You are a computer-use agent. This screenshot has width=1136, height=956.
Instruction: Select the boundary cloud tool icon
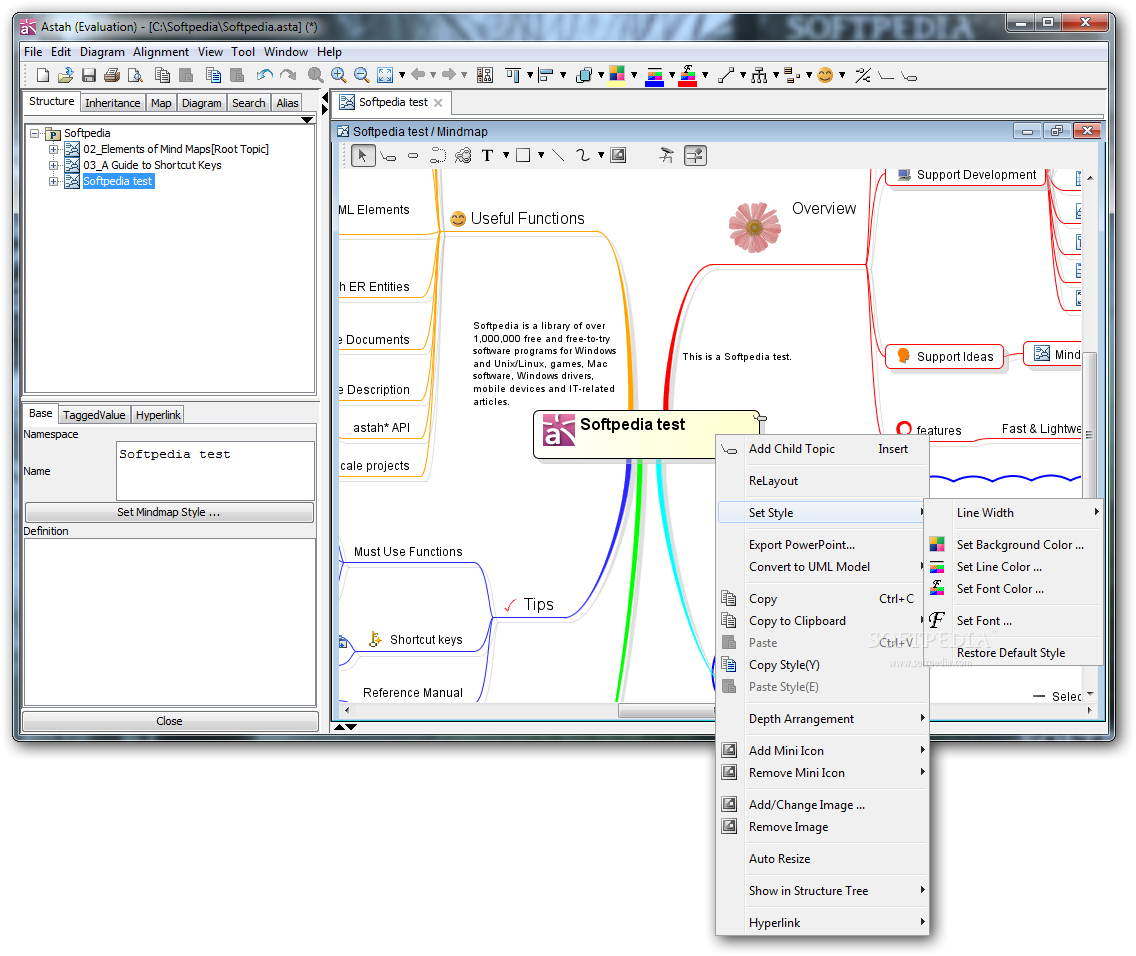(463, 155)
